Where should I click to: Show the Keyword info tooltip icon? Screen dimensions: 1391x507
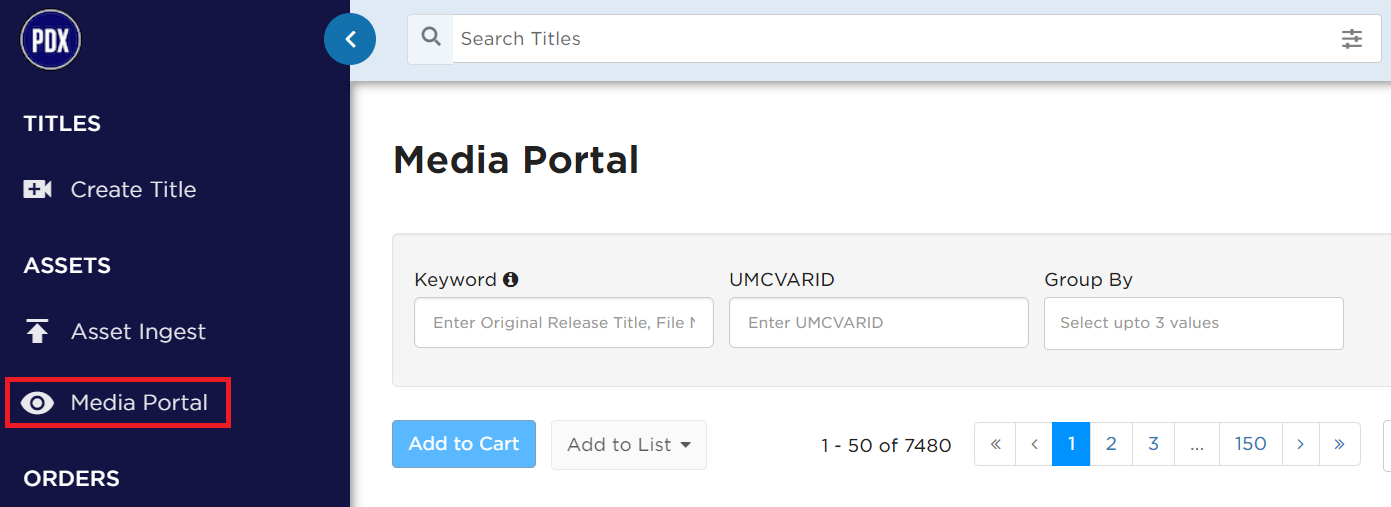tap(511, 280)
